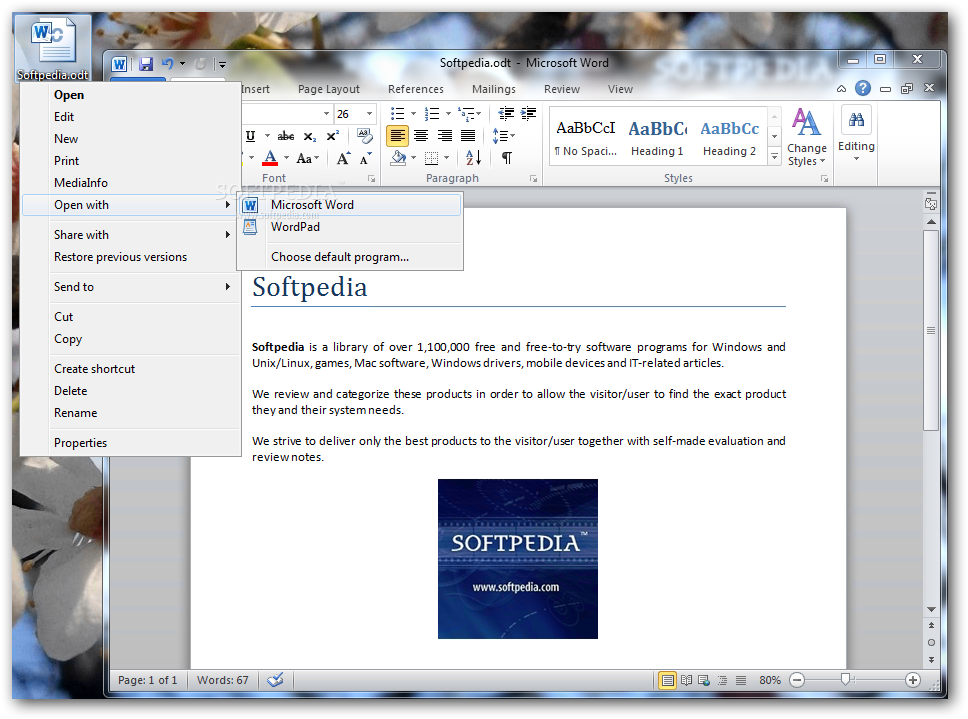
Task: Click Choose default program option
Action: pyautogui.click(x=350, y=257)
